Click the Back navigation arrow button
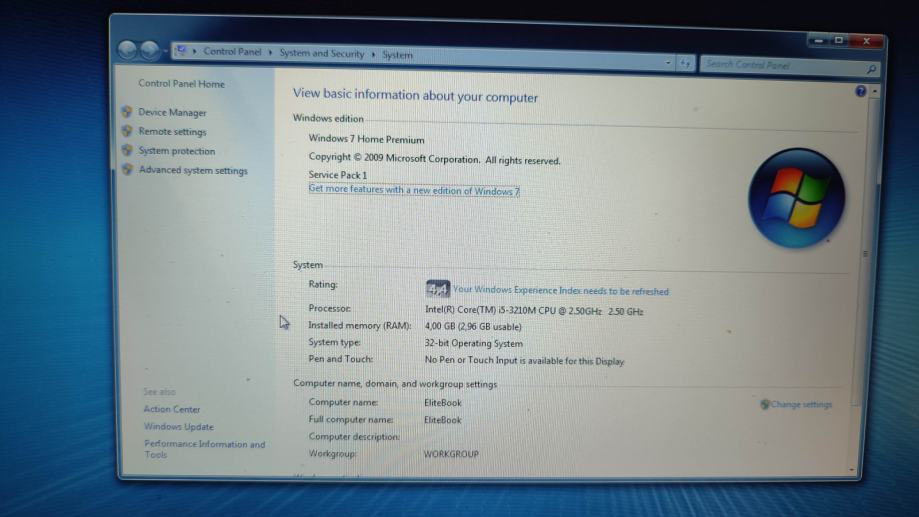This screenshot has width=919, height=517. (128, 50)
